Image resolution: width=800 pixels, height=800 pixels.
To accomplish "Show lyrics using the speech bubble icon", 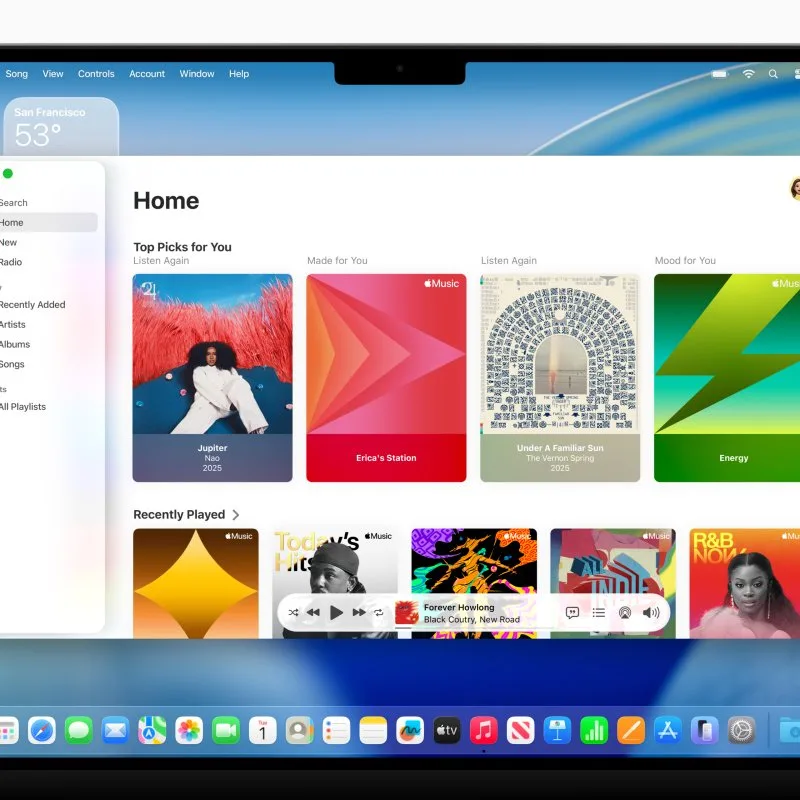I will (572, 612).
